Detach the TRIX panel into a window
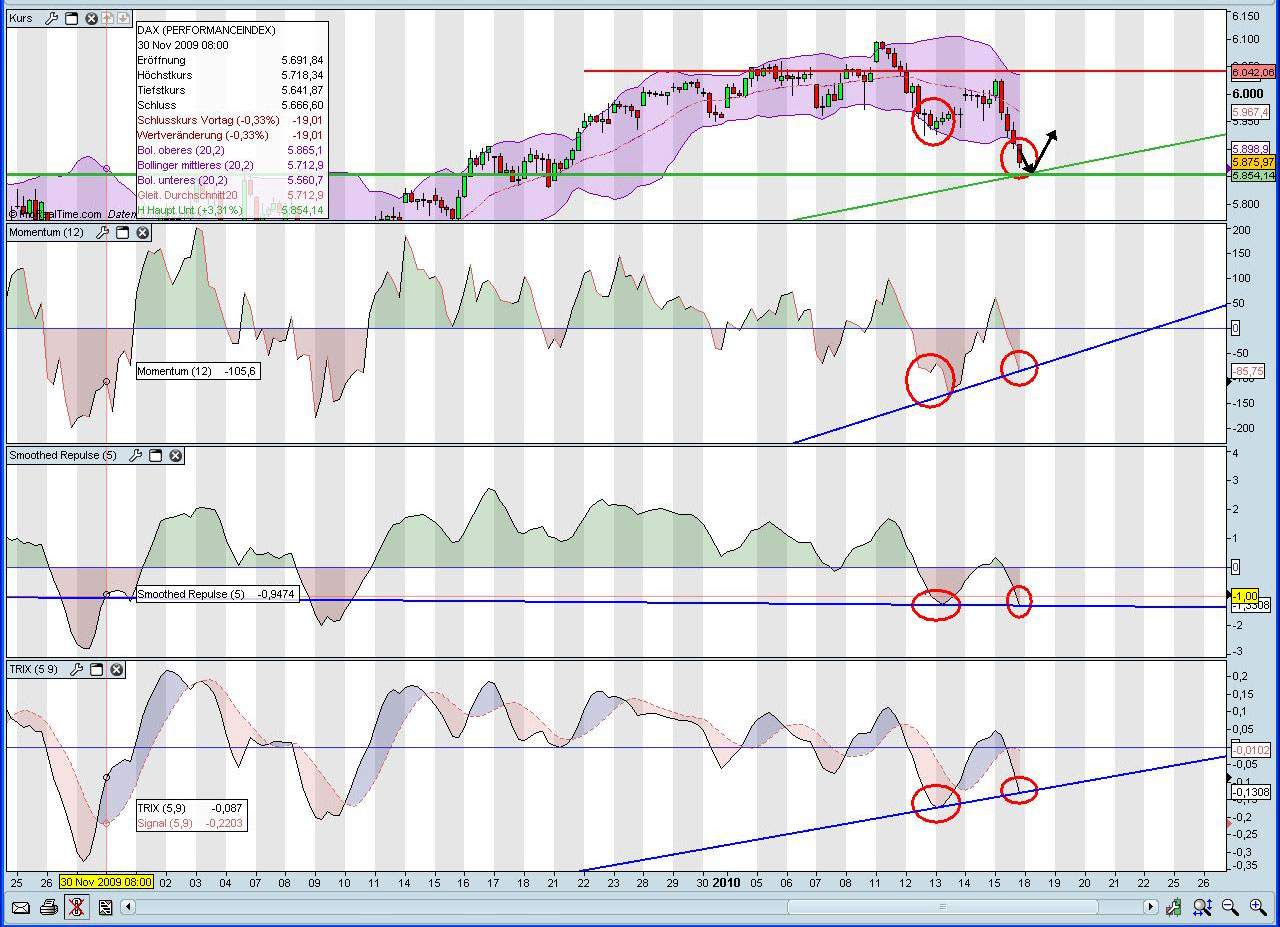The image size is (1280, 927). (x=96, y=670)
